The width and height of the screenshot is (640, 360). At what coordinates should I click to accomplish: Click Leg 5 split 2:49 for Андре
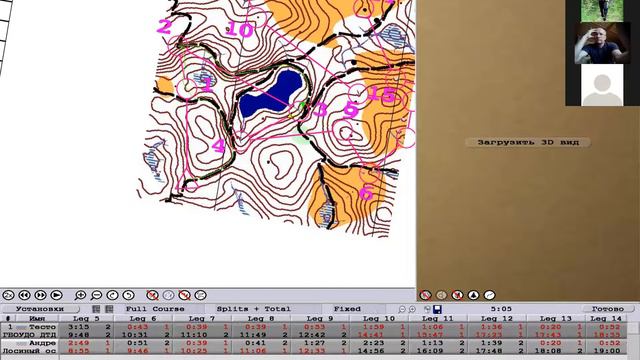(78, 343)
